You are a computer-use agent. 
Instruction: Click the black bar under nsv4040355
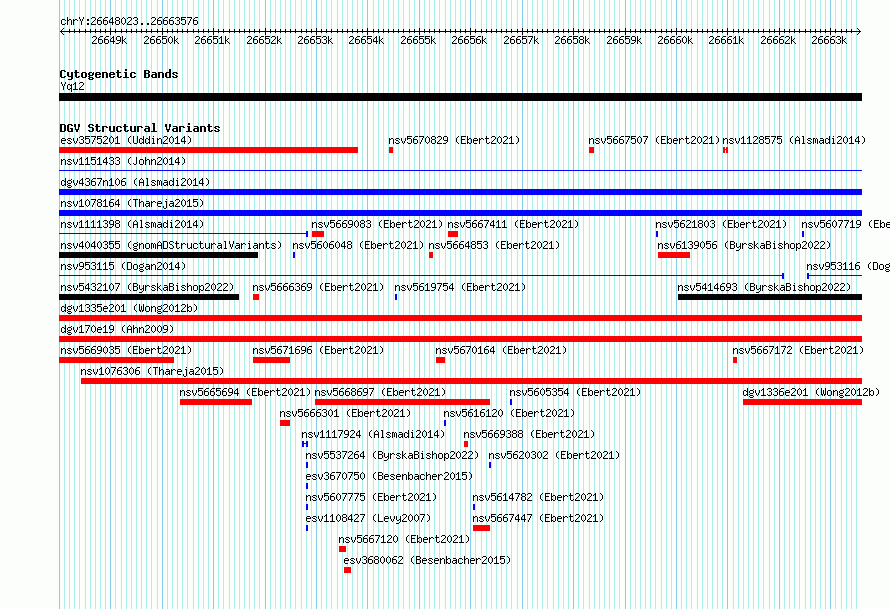[x=158, y=255]
